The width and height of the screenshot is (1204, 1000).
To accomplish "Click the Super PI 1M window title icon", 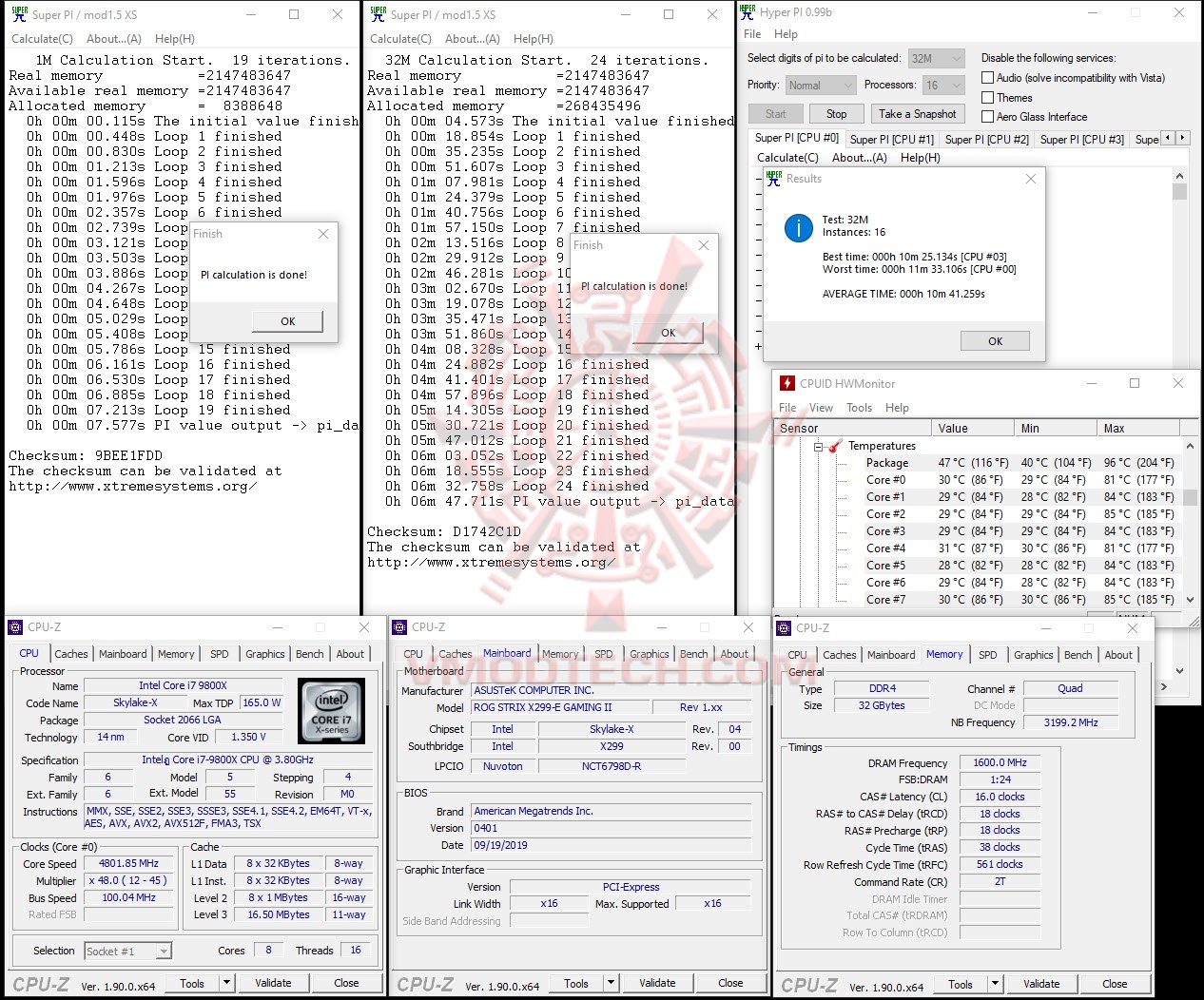I will click(19, 14).
